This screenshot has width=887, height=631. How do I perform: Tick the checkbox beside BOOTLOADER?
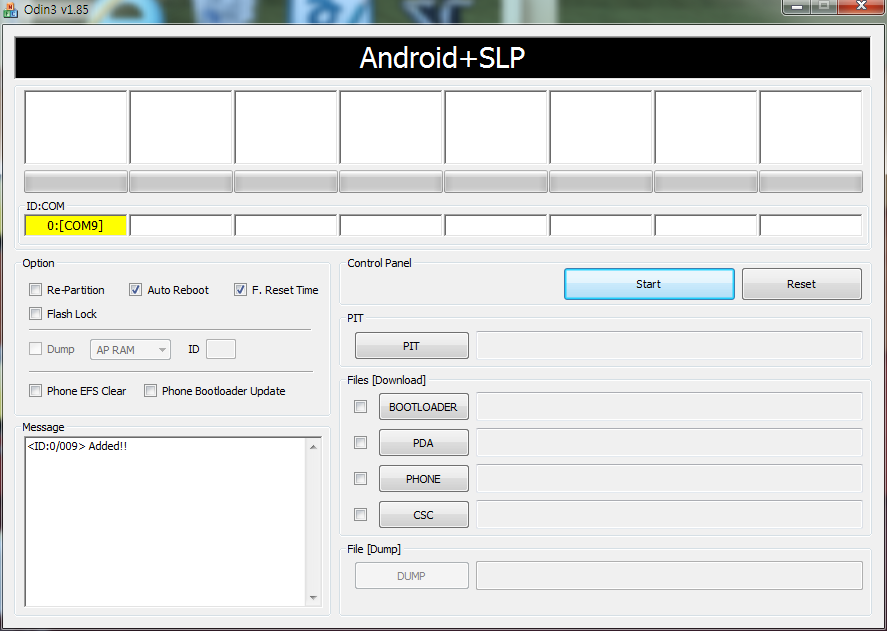tap(361, 407)
